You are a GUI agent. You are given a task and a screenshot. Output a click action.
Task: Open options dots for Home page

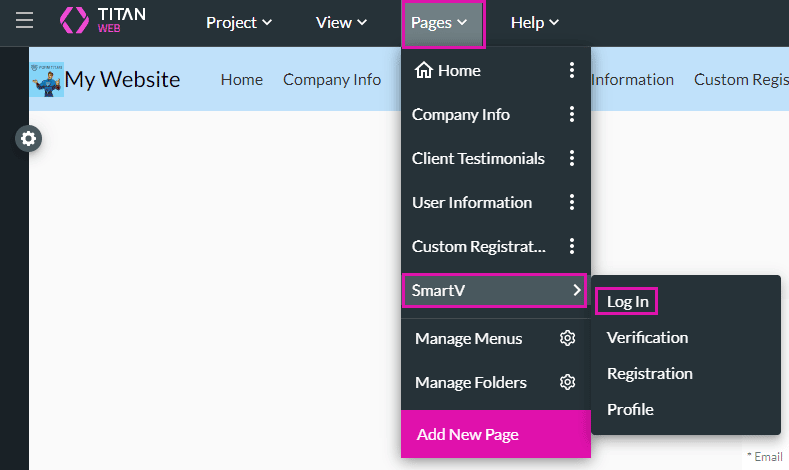click(572, 70)
